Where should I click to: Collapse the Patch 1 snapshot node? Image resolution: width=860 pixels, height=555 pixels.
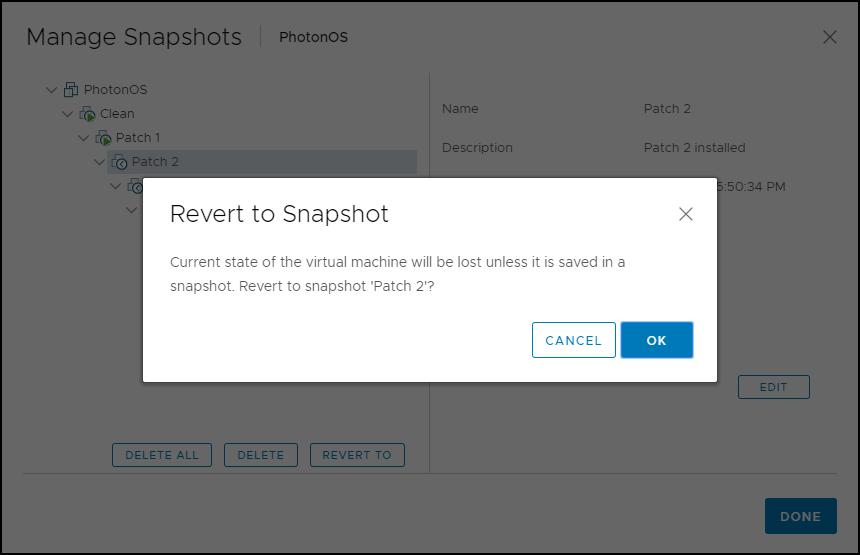coord(84,138)
